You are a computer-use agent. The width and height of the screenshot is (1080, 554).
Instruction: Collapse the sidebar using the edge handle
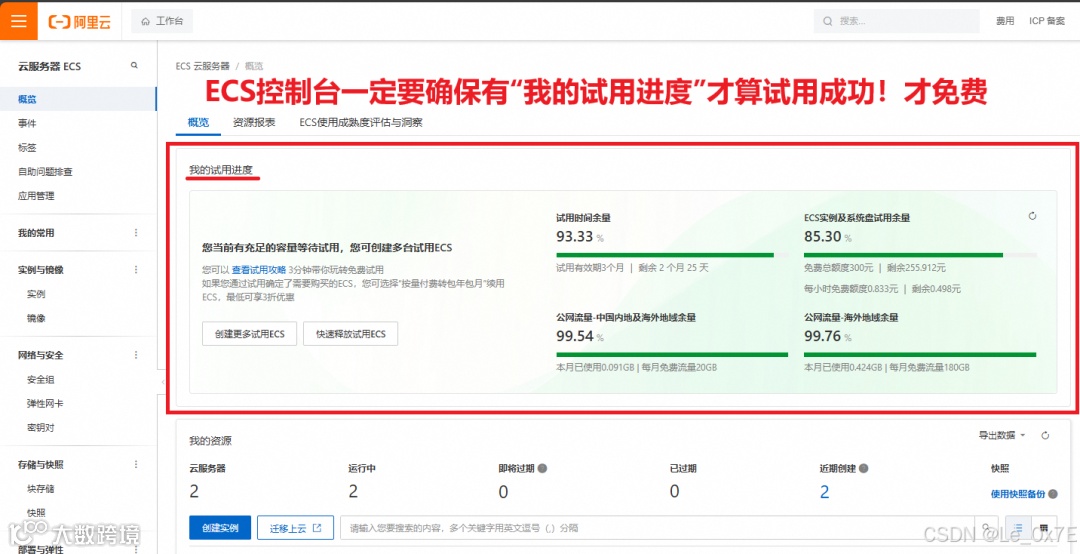(161, 381)
